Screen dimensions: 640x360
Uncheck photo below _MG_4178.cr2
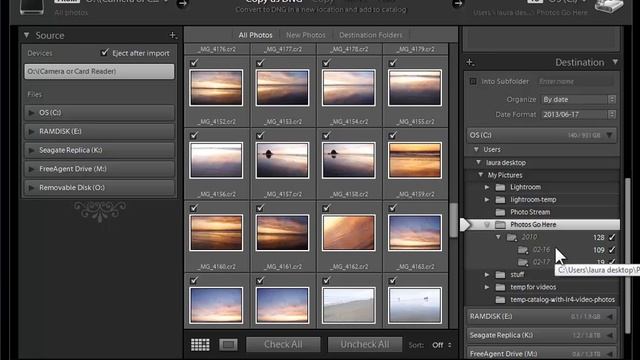click(x=327, y=62)
